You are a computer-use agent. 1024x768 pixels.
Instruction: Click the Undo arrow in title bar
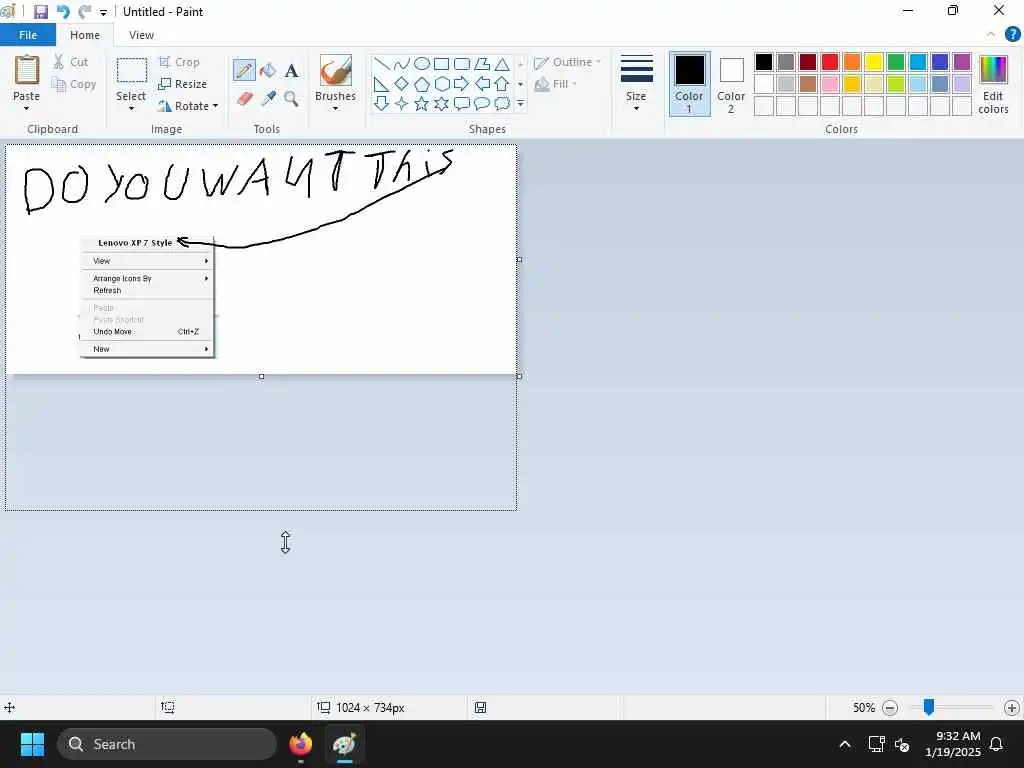tap(63, 12)
